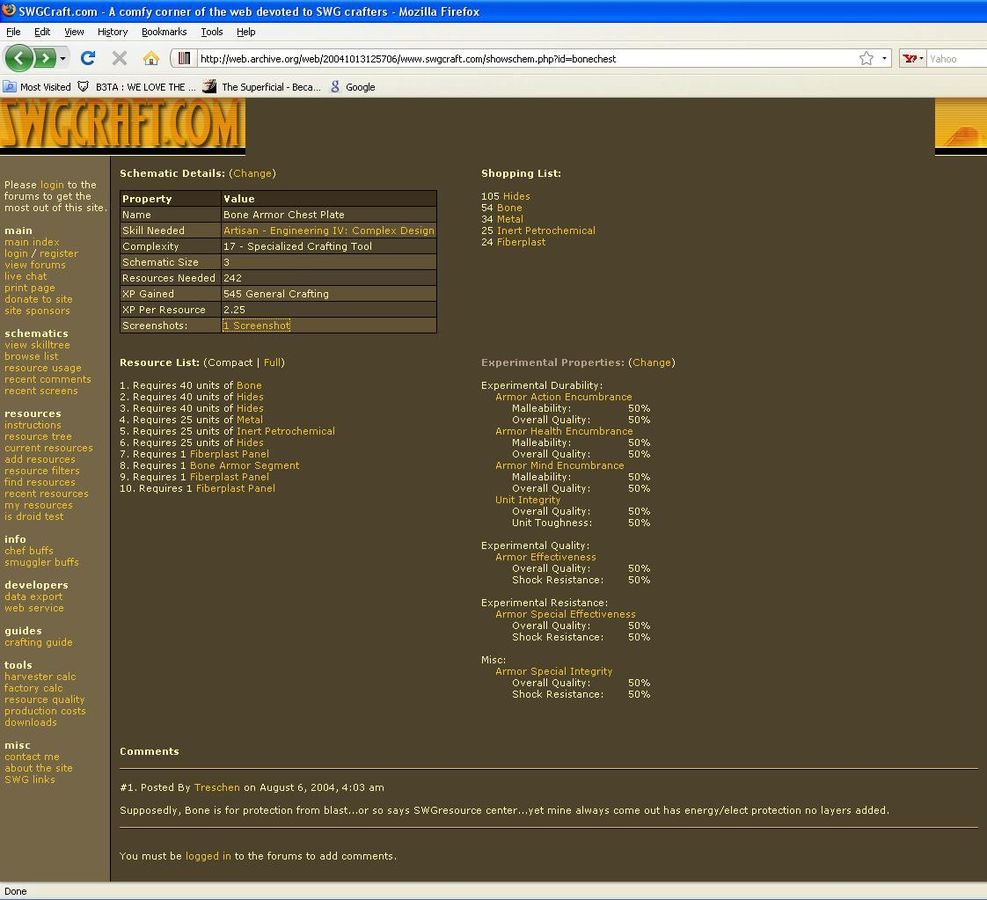987x900 pixels.
Task: Bookmark this page with the star icon
Action: click(x=866, y=58)
